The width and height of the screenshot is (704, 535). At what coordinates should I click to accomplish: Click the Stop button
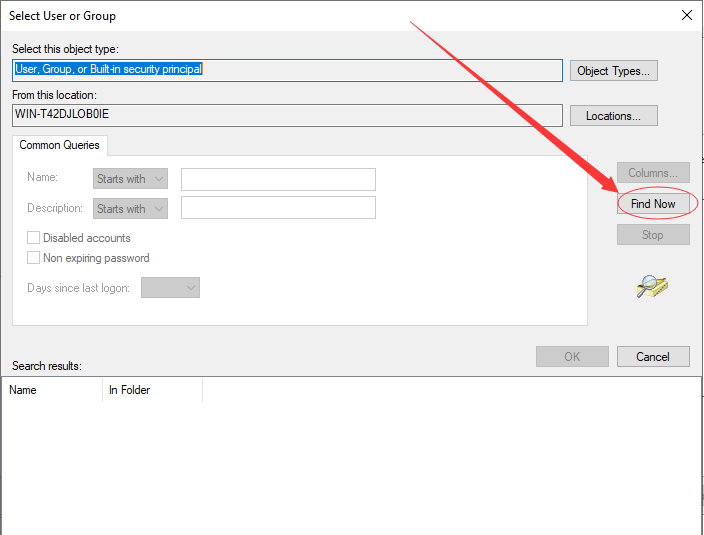tap(653, 234)
